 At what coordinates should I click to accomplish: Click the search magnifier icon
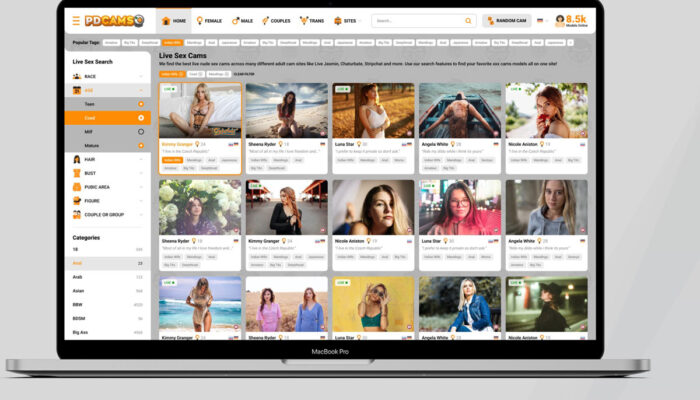click(x=468, y=21)
